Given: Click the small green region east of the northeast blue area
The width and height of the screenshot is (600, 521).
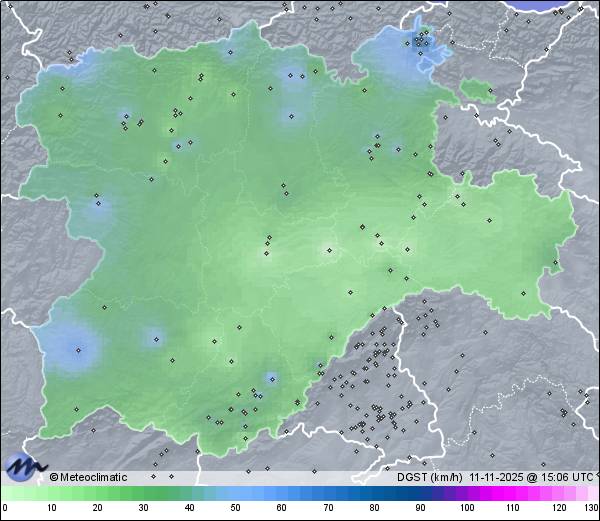Looking at the screenshot, I should click(478, 91).
